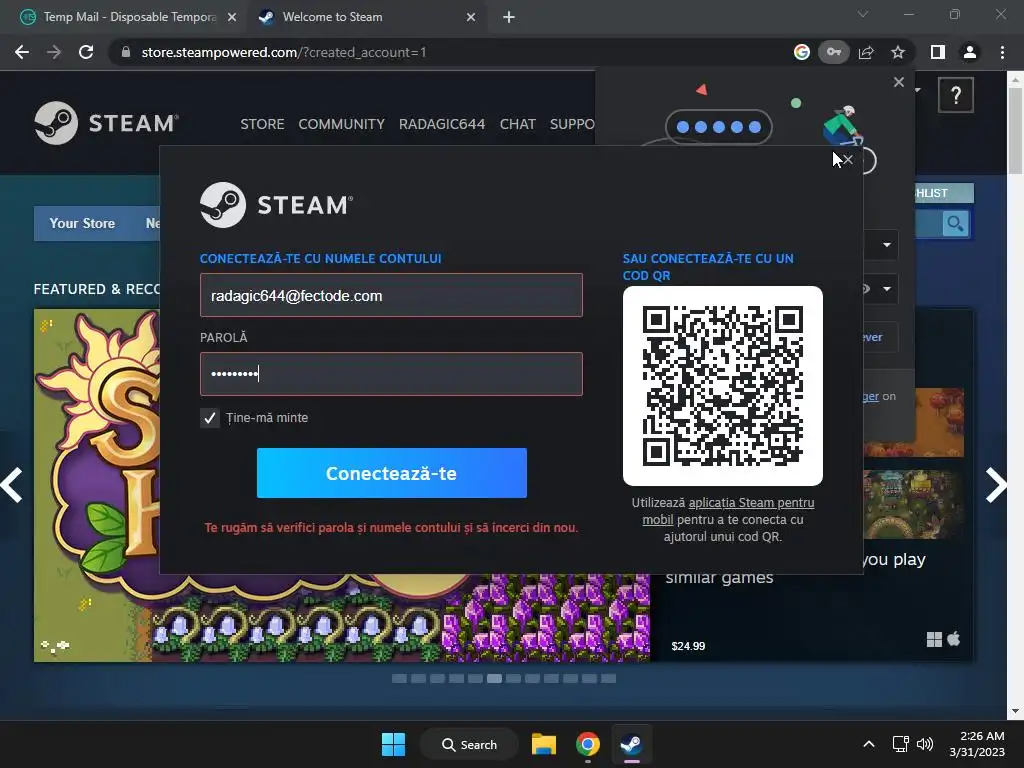The height and width of the screenshot is (768, 1024).
Task: Show next featured game arrow
Action: [x=995, y=485]
